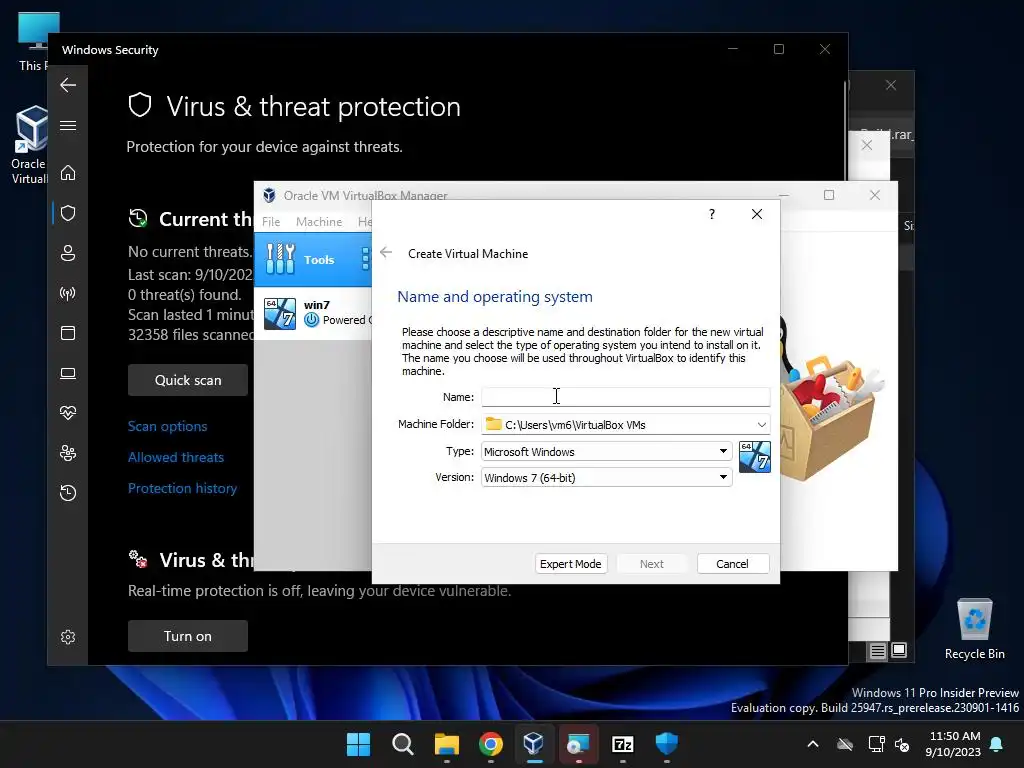Maximize the Windows Security window
The image size is (1024, 768).
pos(778,49)
